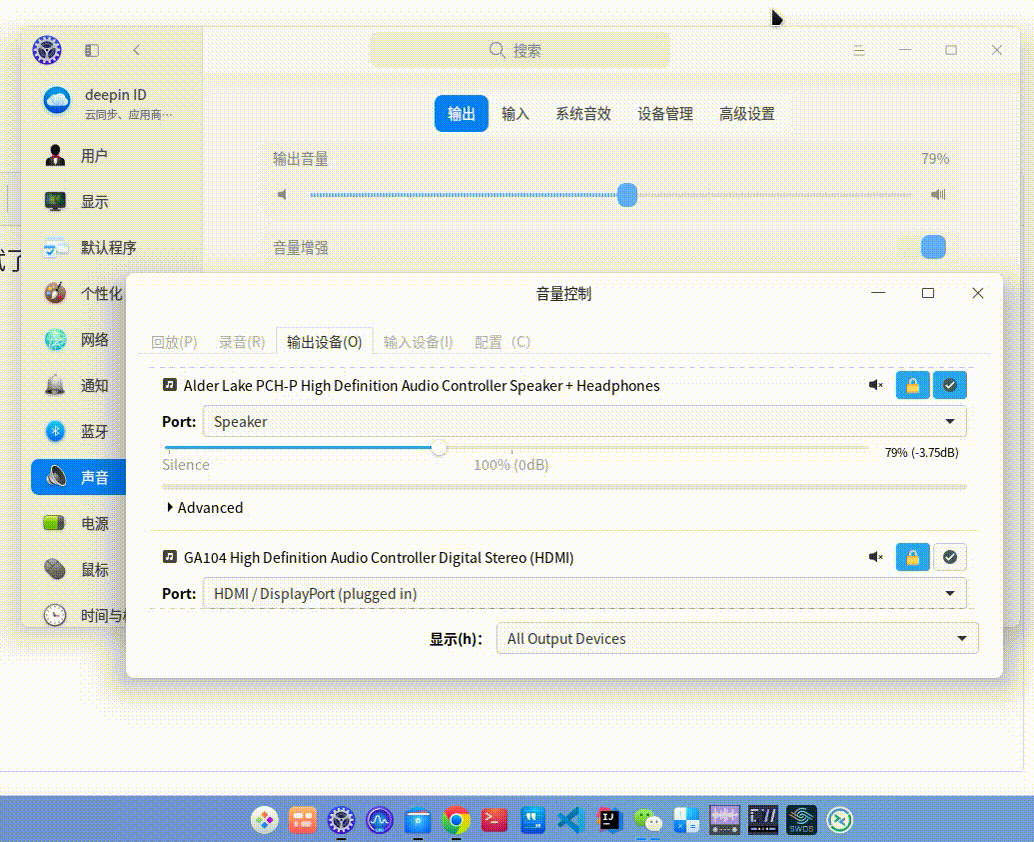Open Control Center gear icon in the dock
The width and height of the screenshot is (1034, 842).
pos(341,820)
